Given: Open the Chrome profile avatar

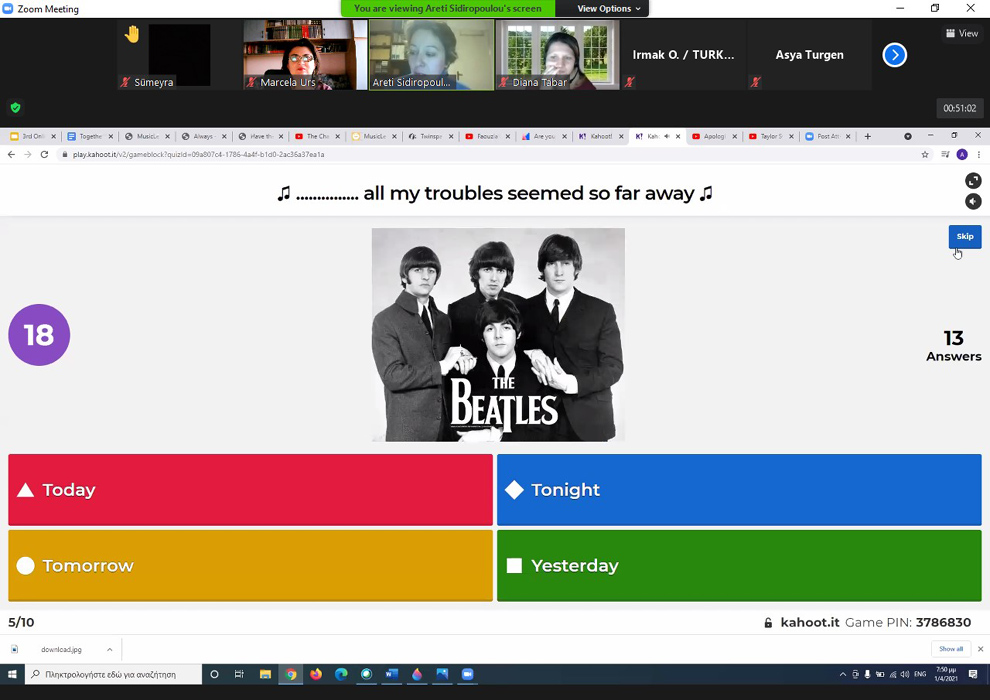Looking at the screenshot, I should [962, 155].
